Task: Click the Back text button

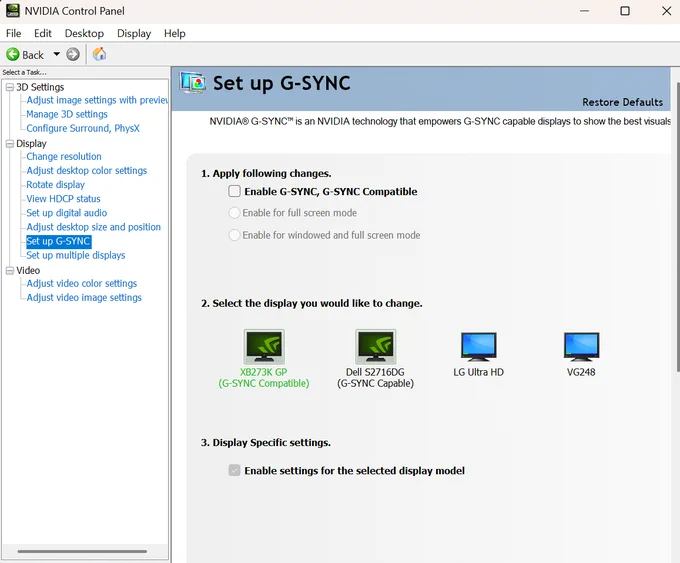Action: 33,55
